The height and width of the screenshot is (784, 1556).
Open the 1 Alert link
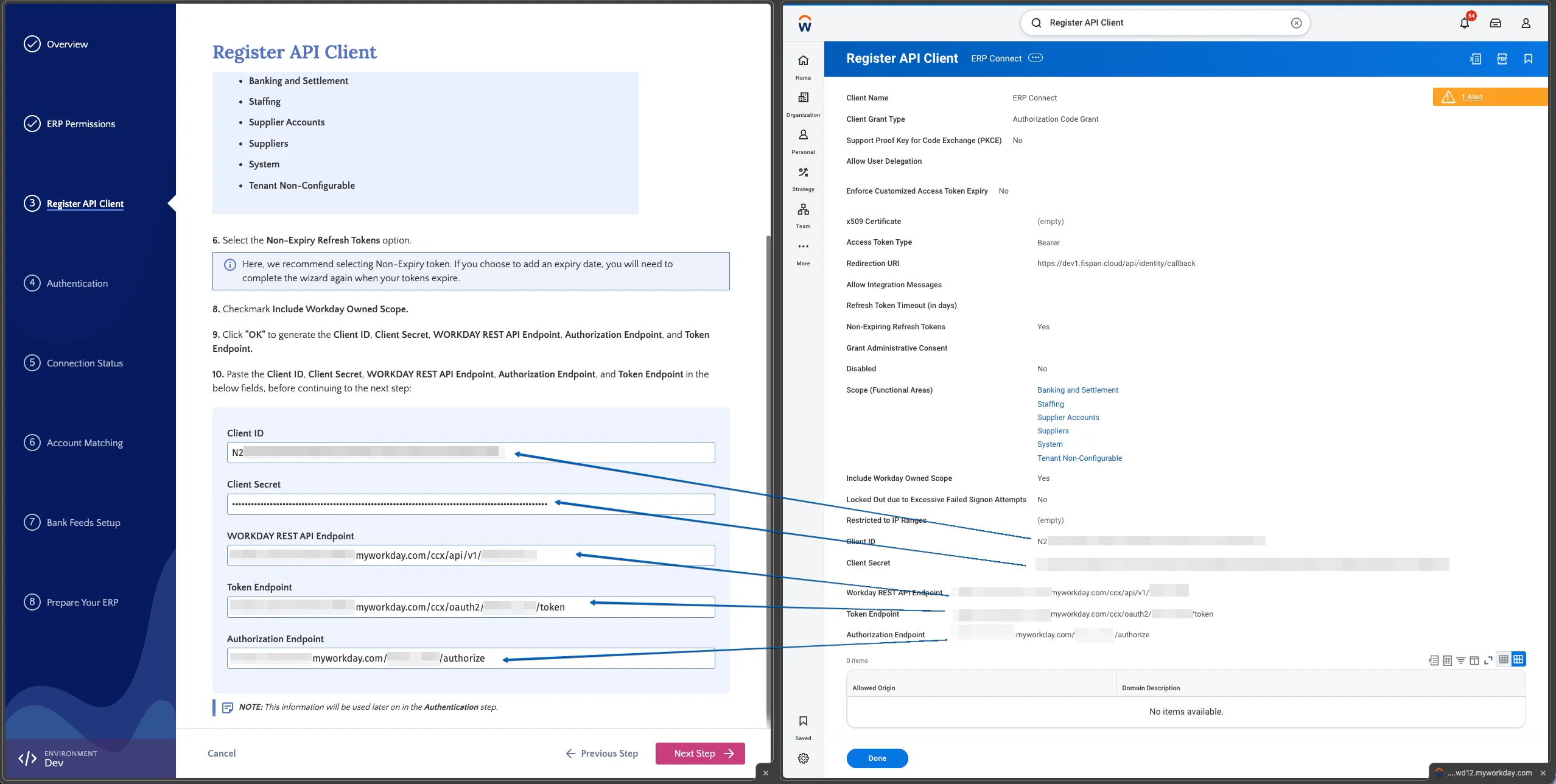coord(1472,97)
